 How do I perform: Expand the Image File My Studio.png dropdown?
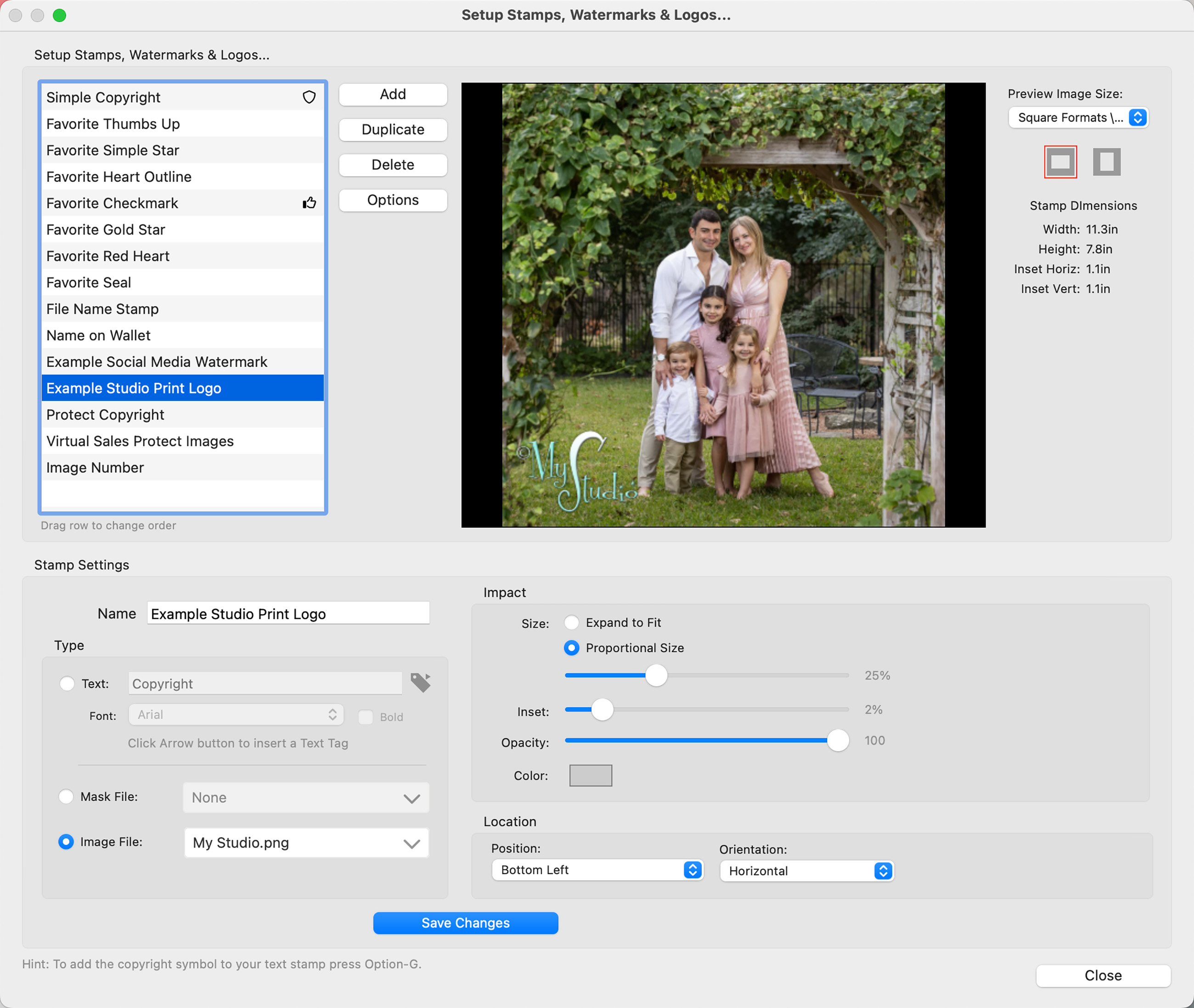pos(306,843)
